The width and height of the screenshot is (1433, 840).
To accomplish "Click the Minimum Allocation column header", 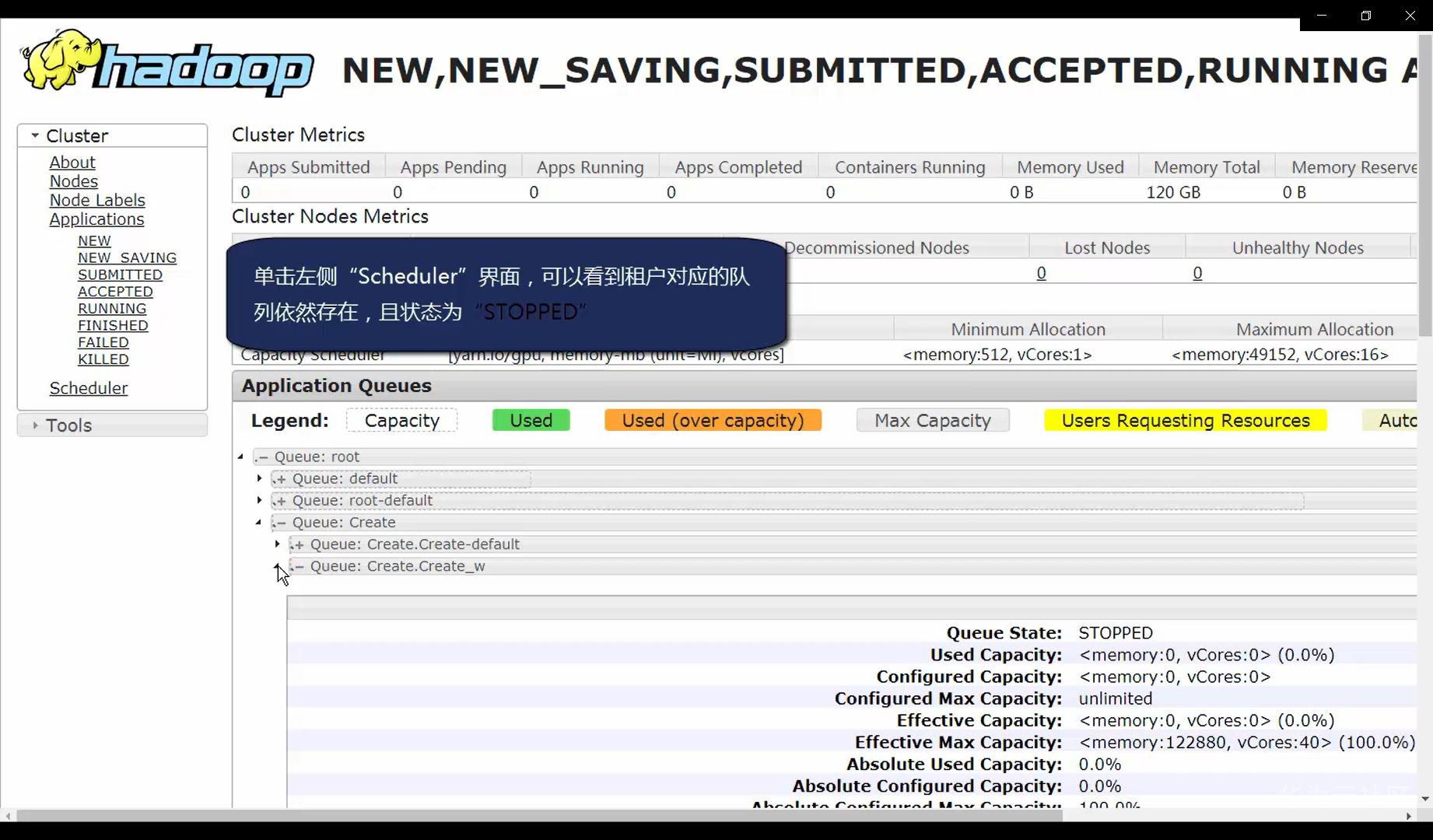I will click(1028, 329).
